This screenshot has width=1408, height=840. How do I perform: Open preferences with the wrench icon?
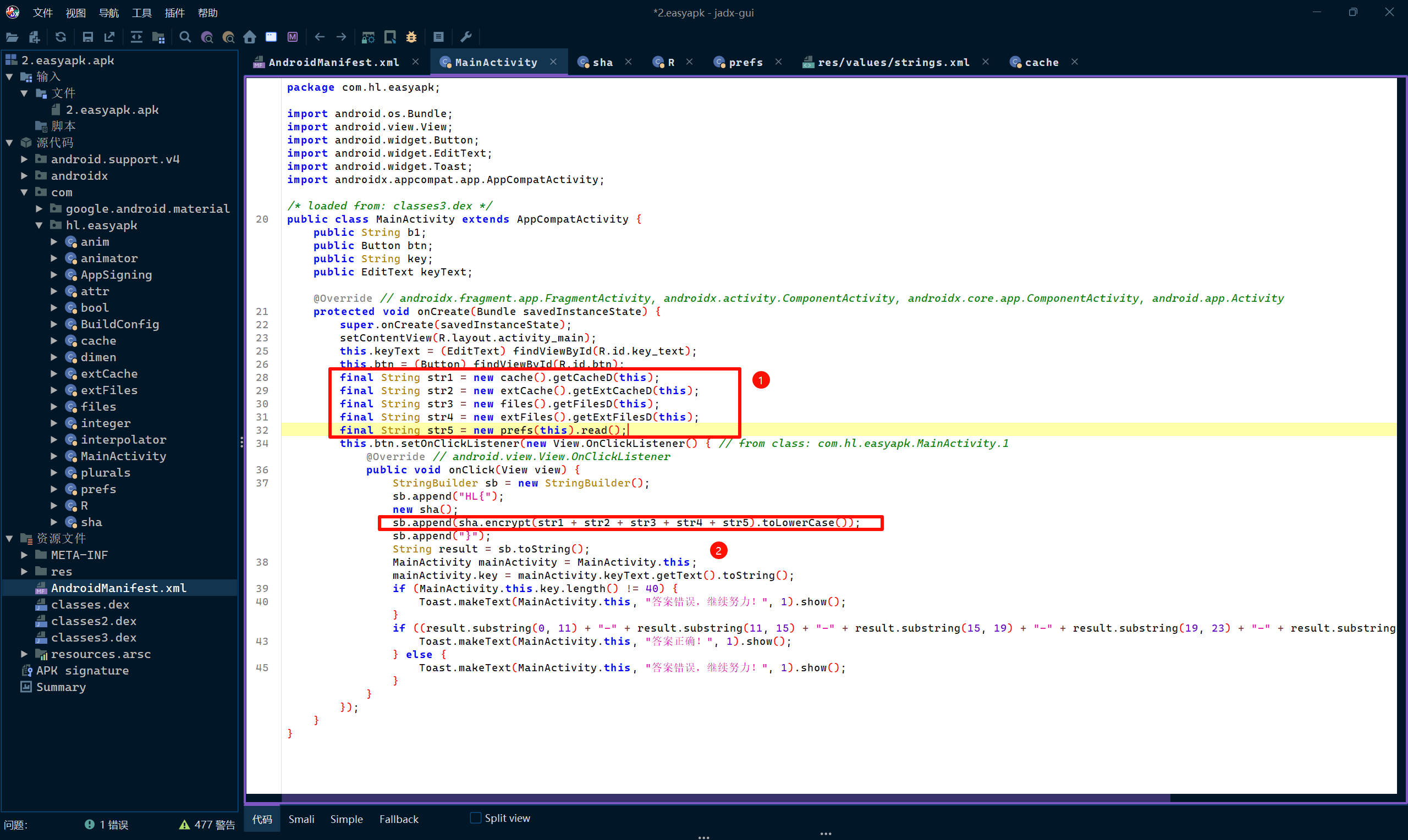point(466,37)
